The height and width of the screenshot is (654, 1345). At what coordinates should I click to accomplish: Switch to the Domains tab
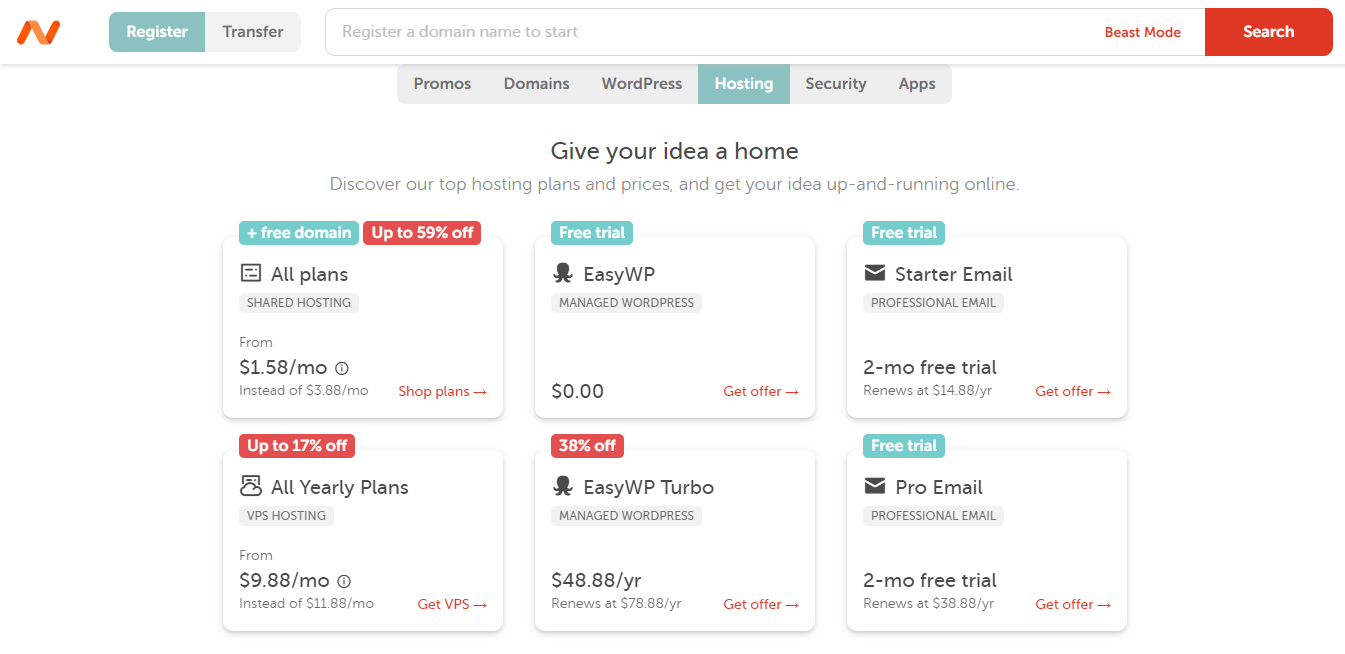[536, 84]
